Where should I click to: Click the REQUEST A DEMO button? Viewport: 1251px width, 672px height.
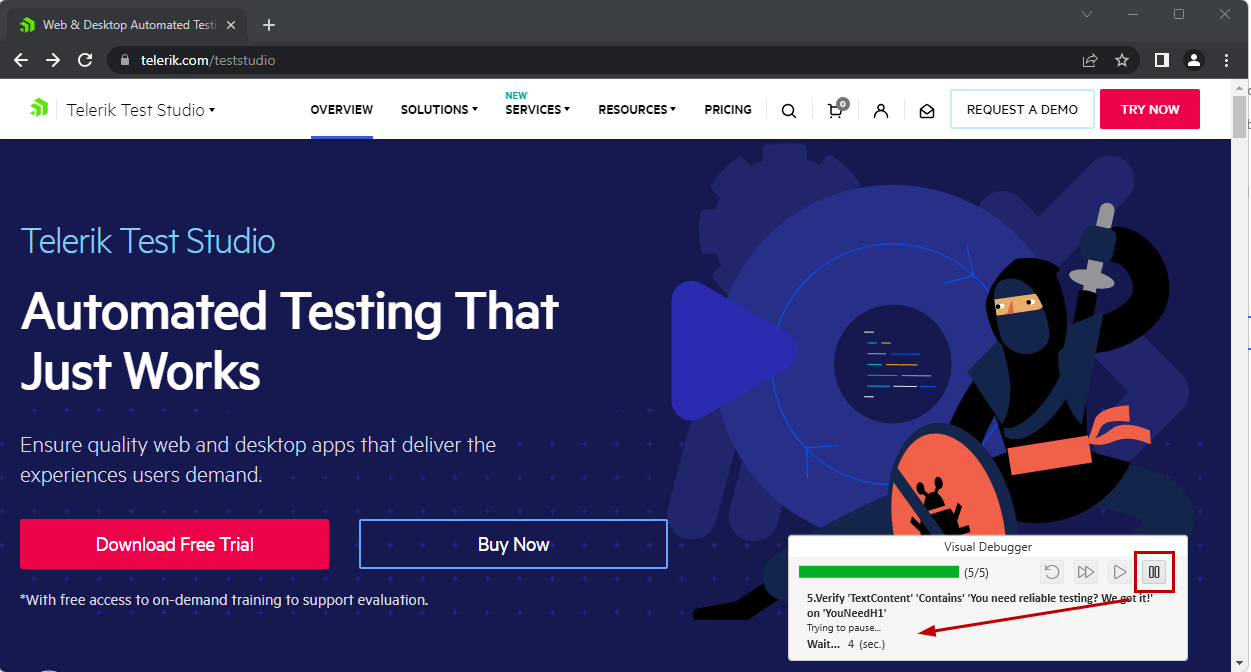pyautogui.click(x=1022, y=109)
